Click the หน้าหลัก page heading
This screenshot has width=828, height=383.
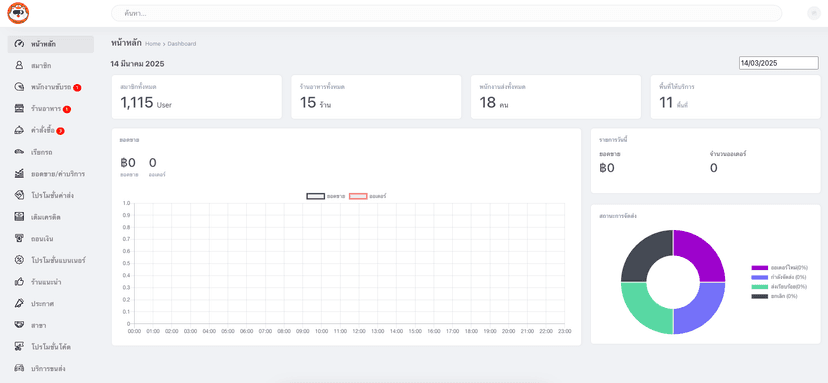click(126, 43)
